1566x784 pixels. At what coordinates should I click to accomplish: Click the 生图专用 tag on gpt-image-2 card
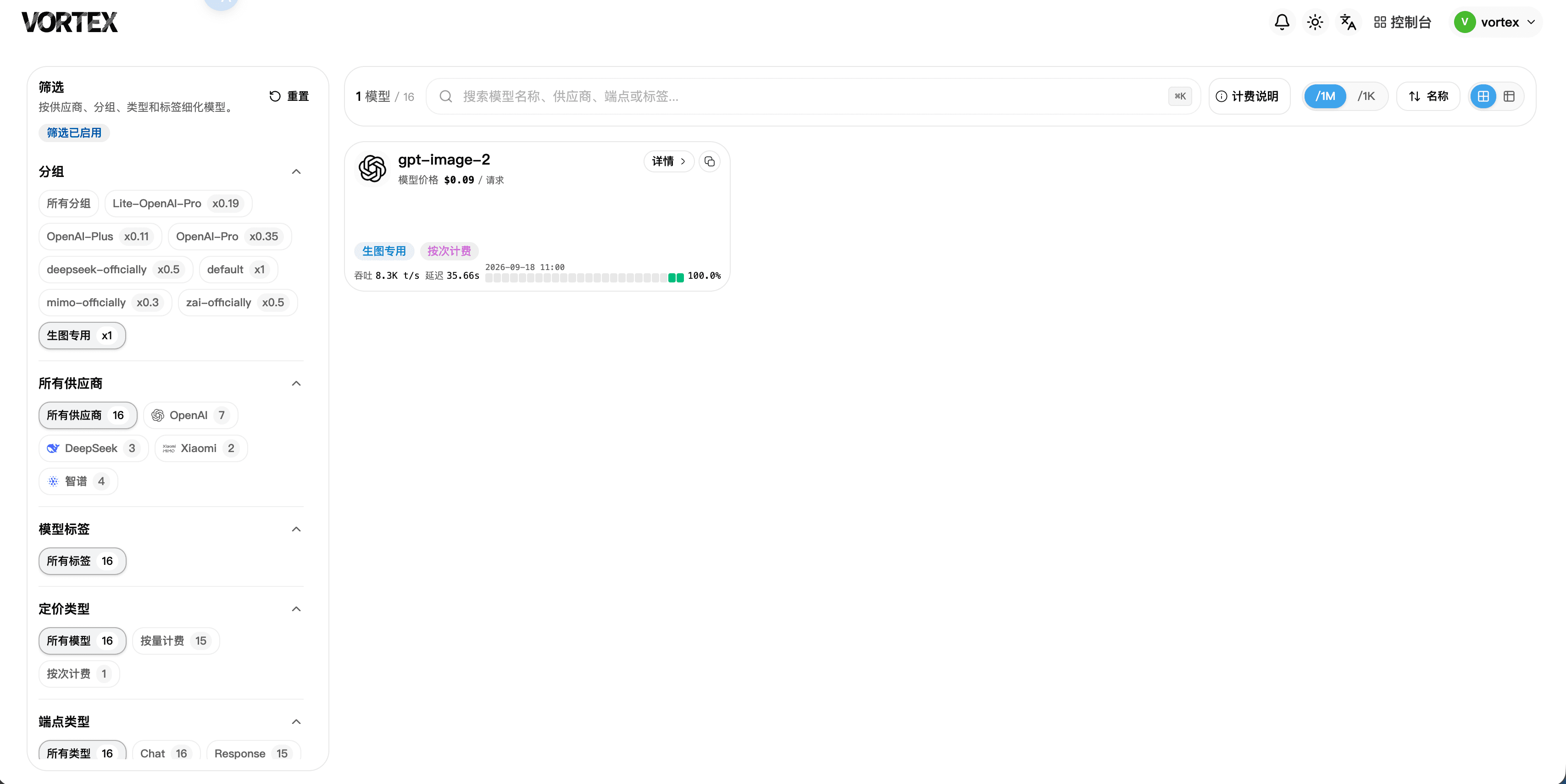pyautogui.click(x=384, y=251)
